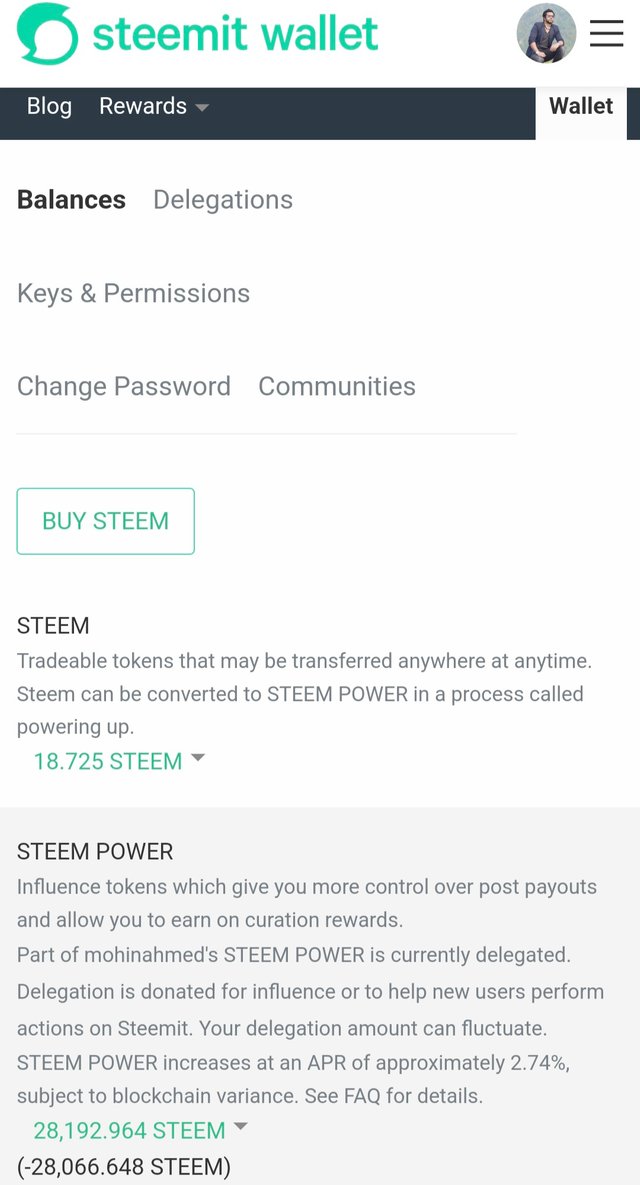Click the arrow next to 18.725 STEEM

[x=198, y=759]
